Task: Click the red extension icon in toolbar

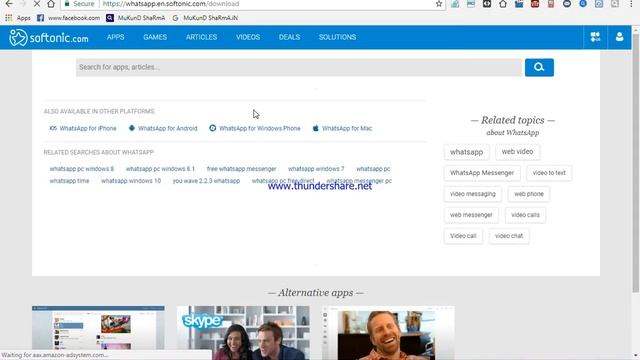Action: [x=535, y=4]
